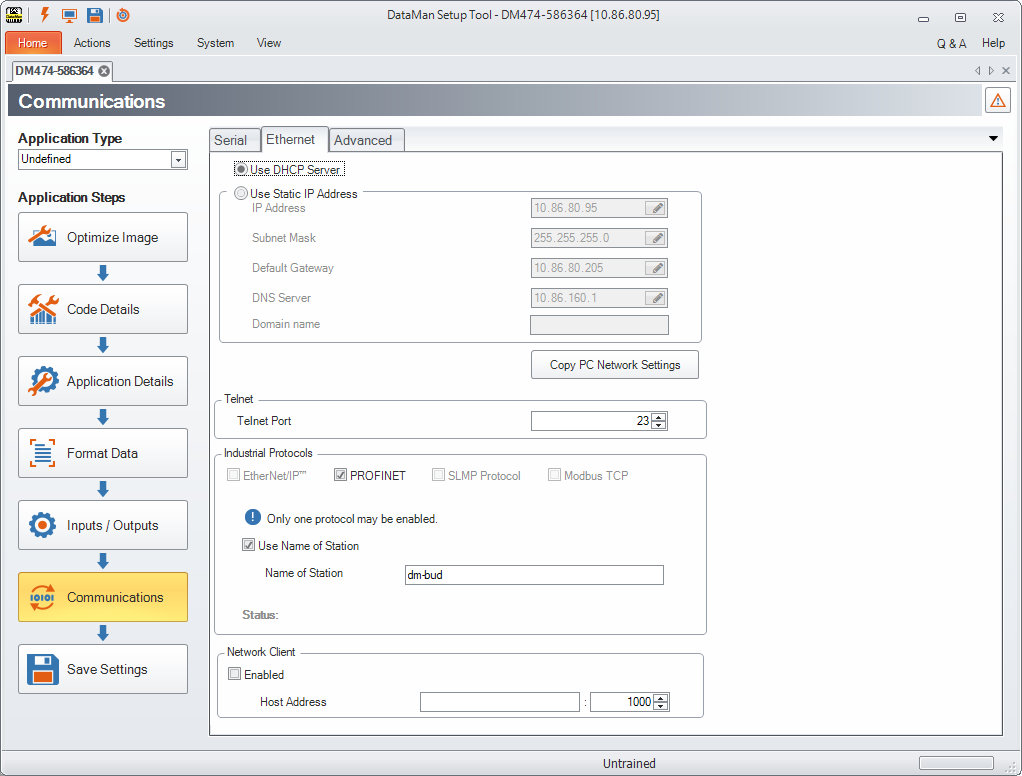Go to the Optimize Image step
The height and width of the screenshot is (776, 1022).
[103, 238]
